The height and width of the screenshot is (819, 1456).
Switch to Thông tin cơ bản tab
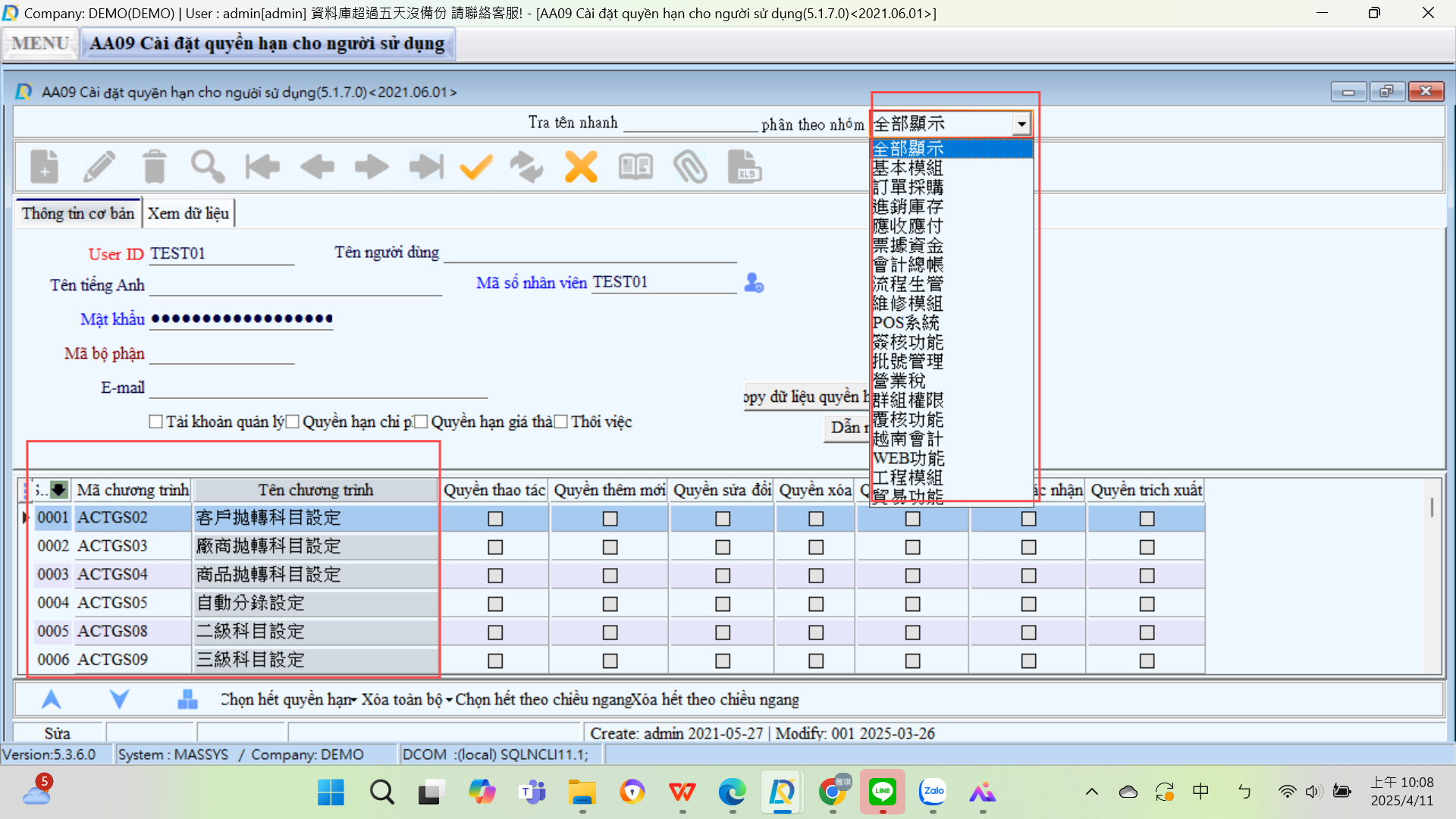pos(78,213)
